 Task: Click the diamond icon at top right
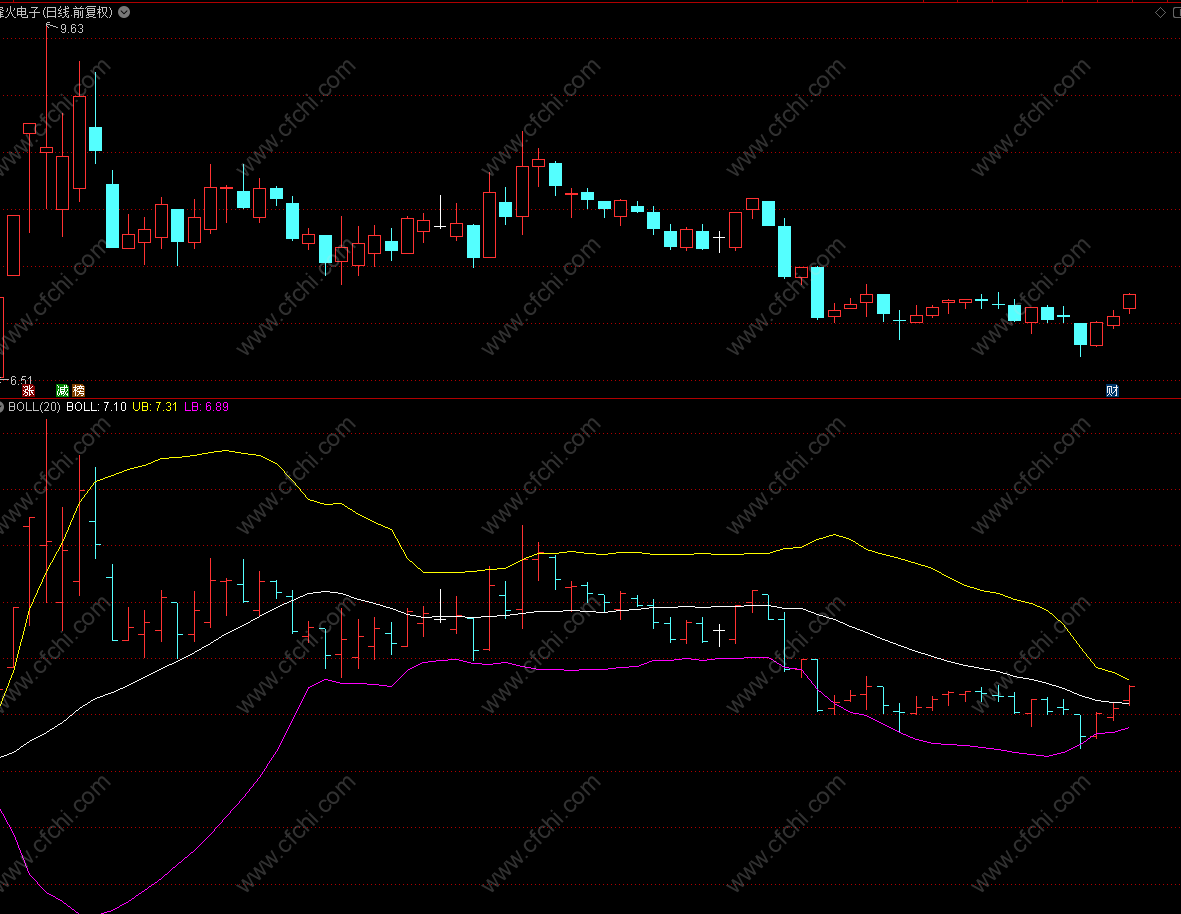click(1160, 12)
